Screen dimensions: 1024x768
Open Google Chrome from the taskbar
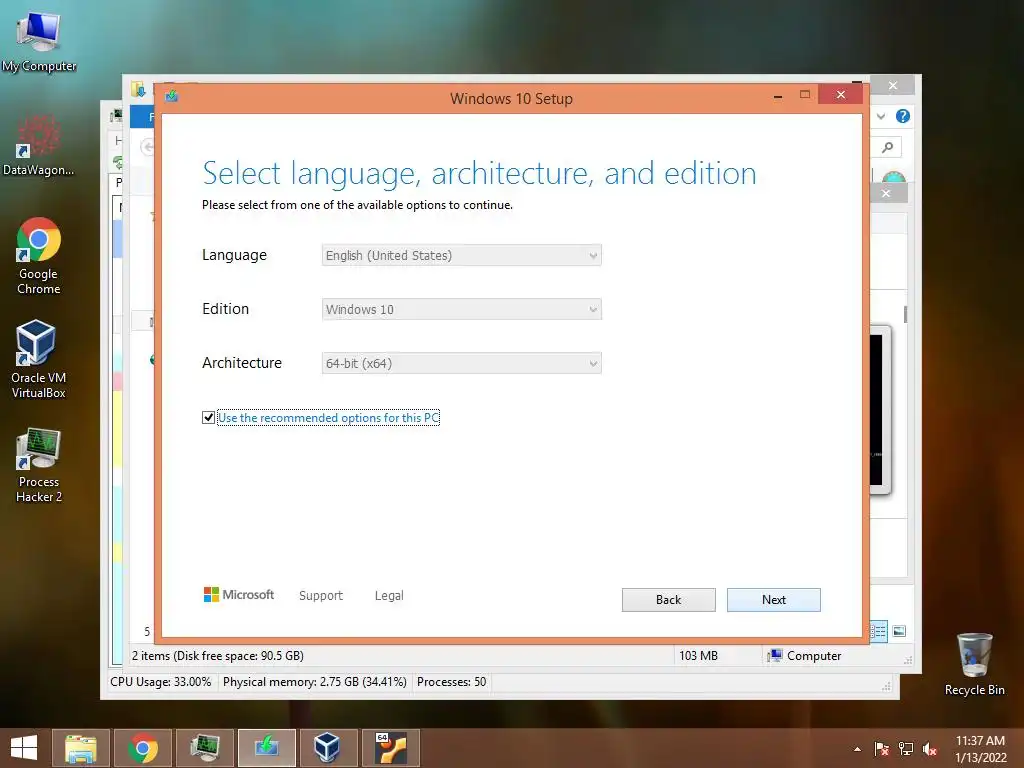(x=142, y=748)
